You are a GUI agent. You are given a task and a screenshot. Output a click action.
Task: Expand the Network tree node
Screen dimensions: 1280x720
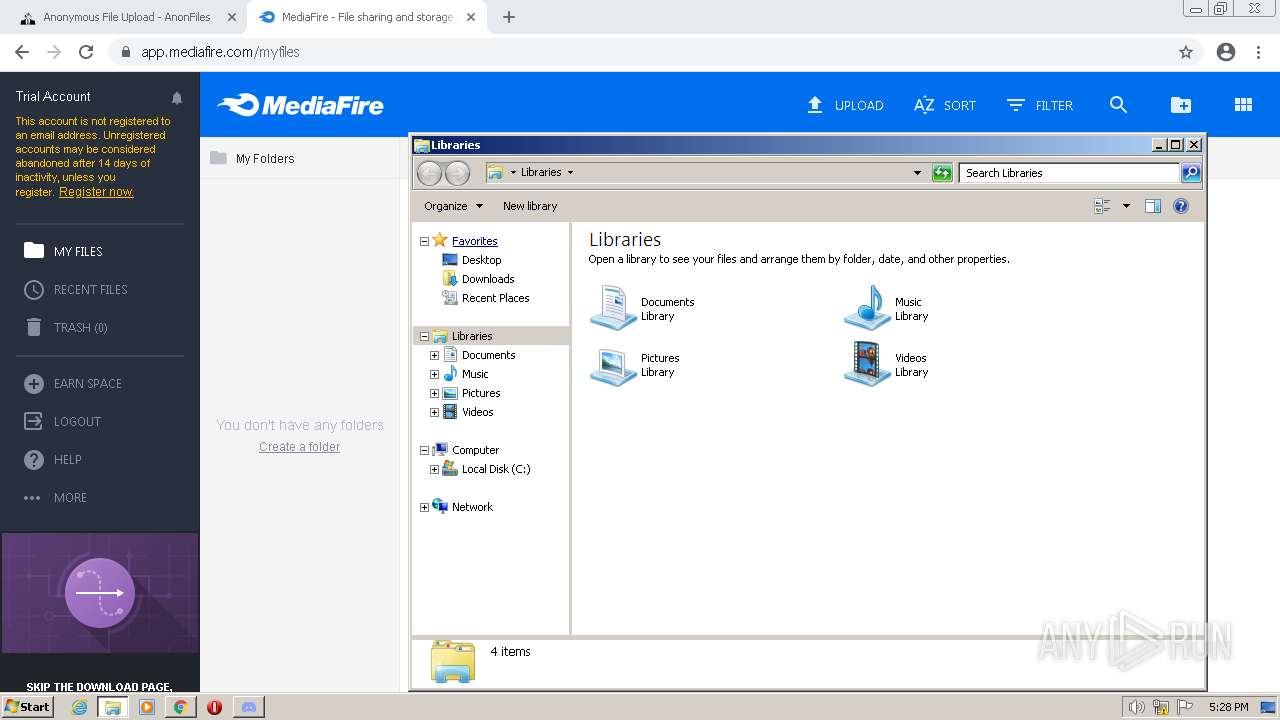point(424,507)
